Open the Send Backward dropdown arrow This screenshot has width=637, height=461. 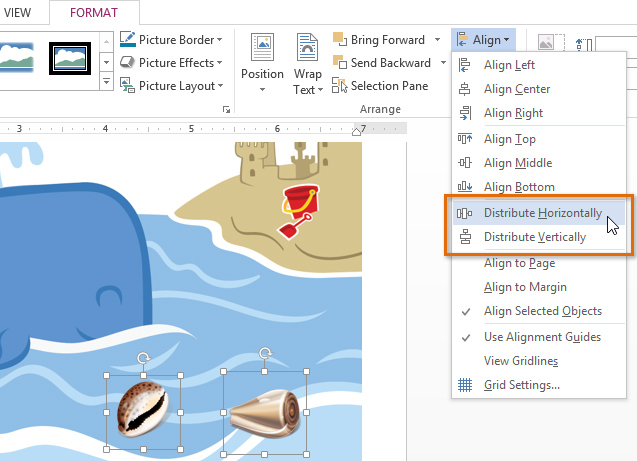443,63
